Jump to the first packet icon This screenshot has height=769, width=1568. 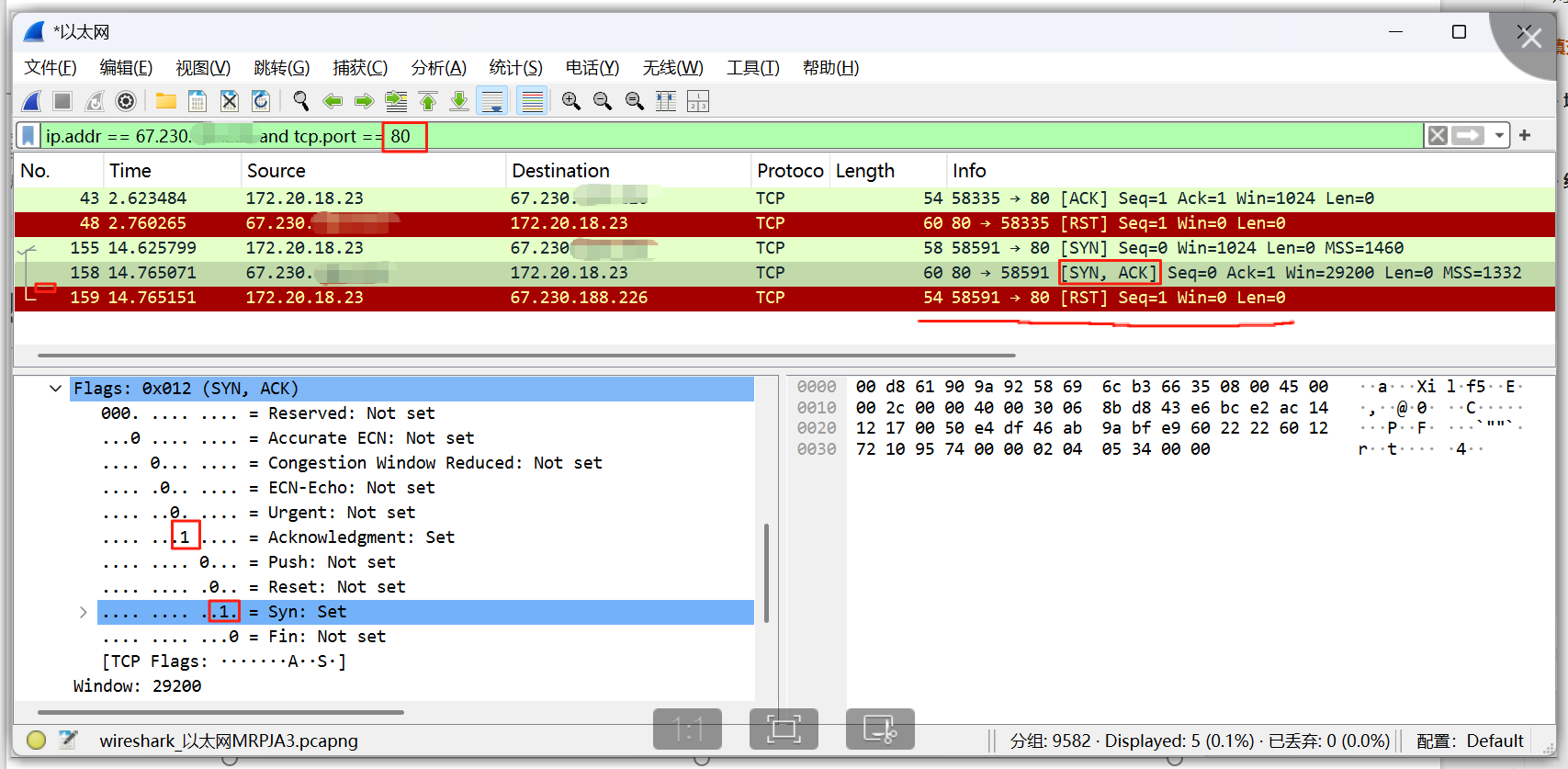[x=428, y=101]
